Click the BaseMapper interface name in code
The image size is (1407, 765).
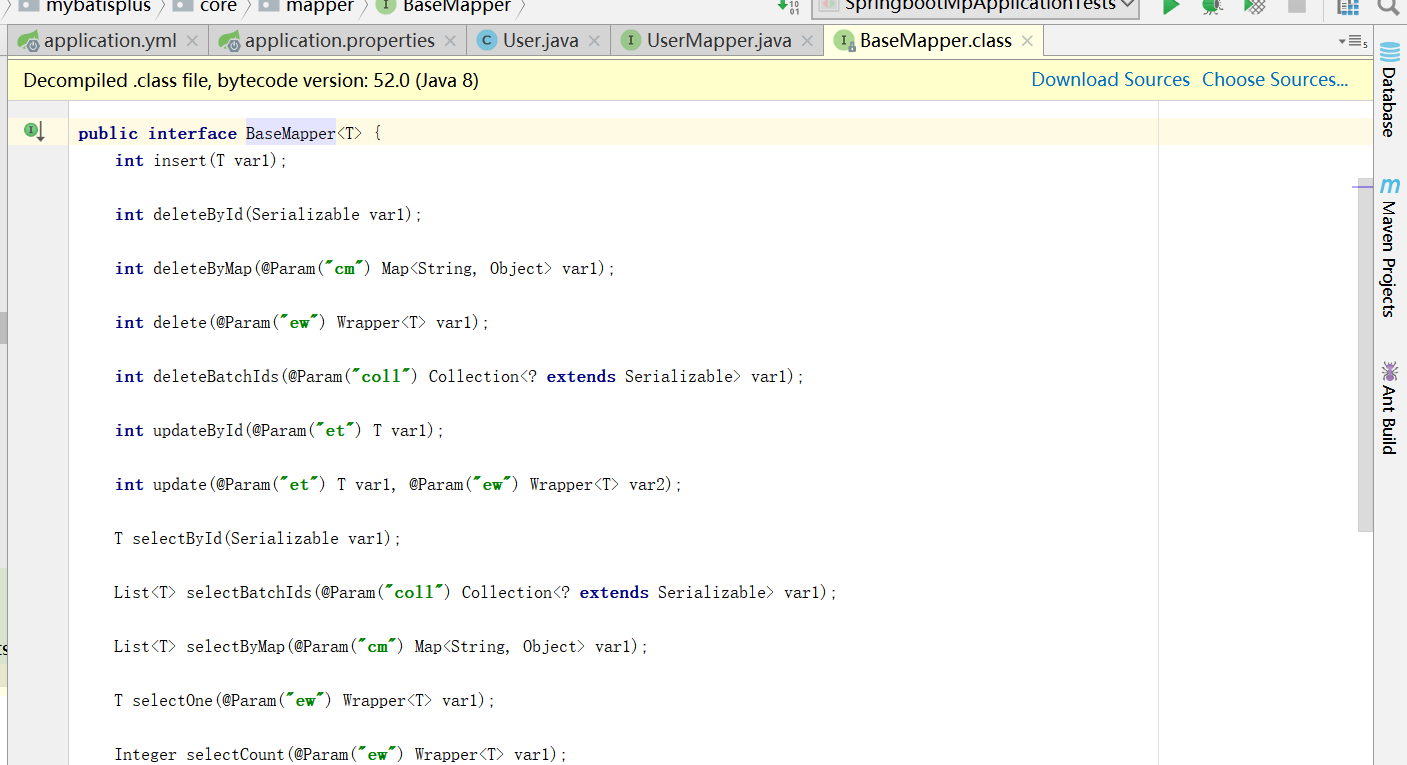click(290, 133)
